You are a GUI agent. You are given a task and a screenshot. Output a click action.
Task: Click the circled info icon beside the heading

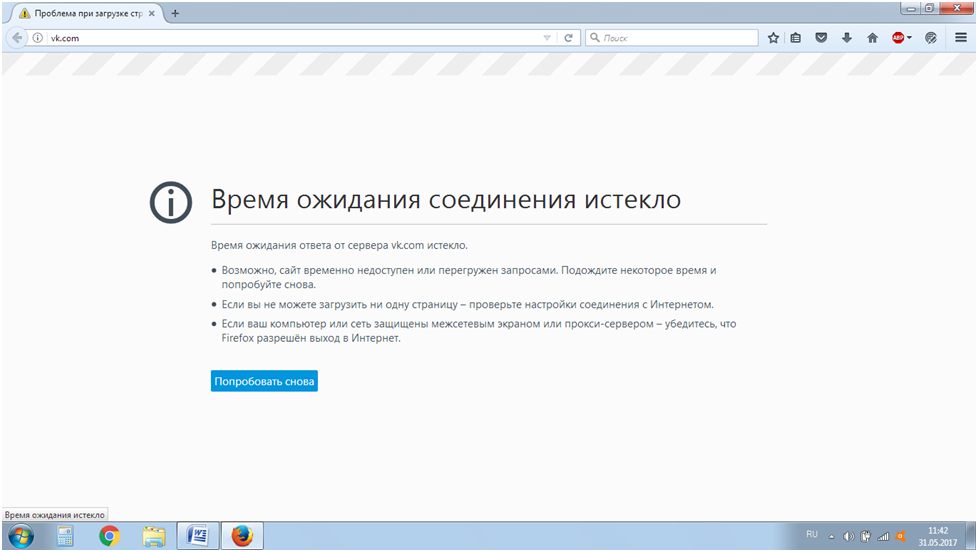pos(171,202)
